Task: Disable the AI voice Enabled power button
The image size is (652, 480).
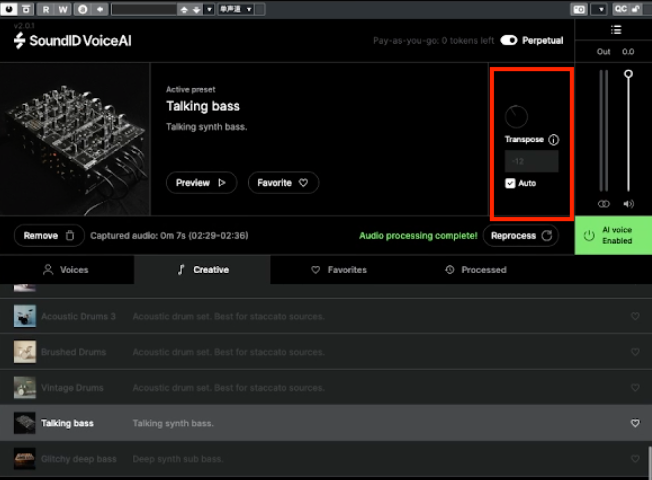Action: pos(589,236)
